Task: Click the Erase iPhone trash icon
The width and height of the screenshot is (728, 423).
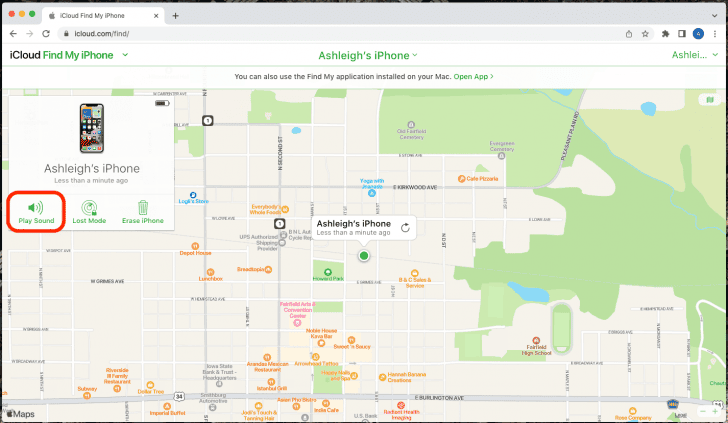Action: click(143, 207)
